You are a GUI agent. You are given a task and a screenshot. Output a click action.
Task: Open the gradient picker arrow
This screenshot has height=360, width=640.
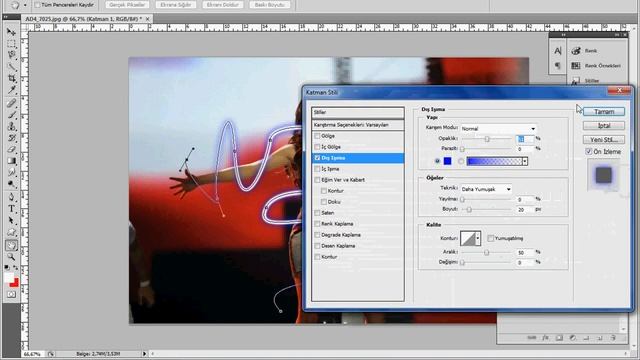point(525,161)
